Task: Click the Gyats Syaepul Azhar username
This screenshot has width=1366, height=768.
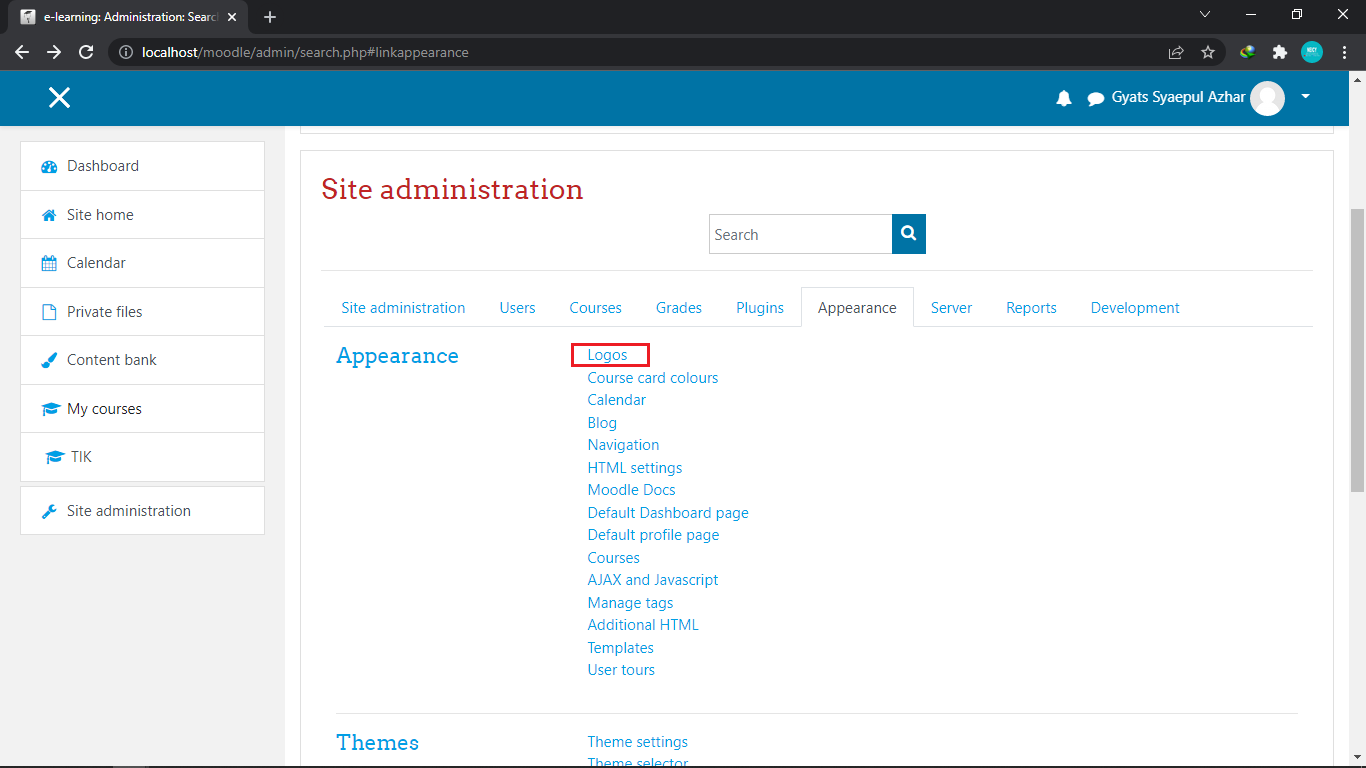Action: click(x=1178, y=98)
